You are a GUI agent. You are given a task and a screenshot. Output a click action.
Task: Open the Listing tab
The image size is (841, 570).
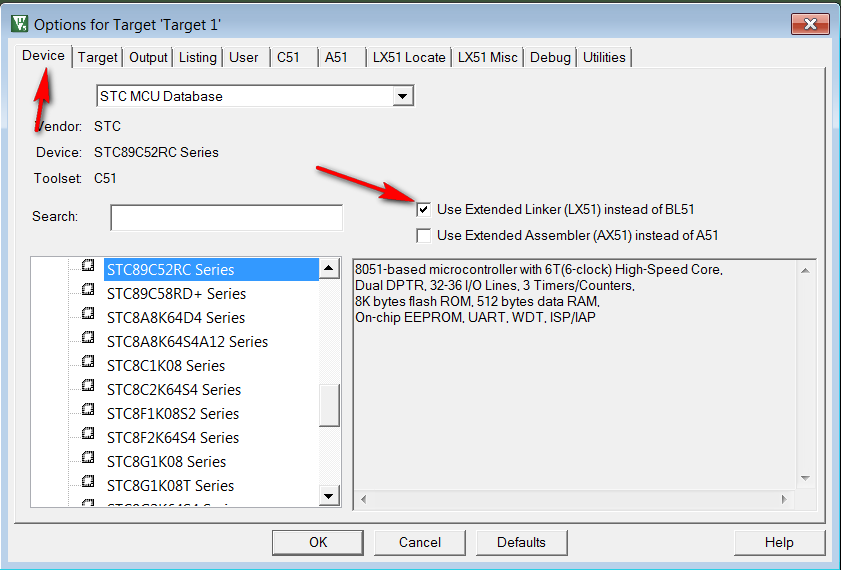pyautogui.click(x=197, y=57)
